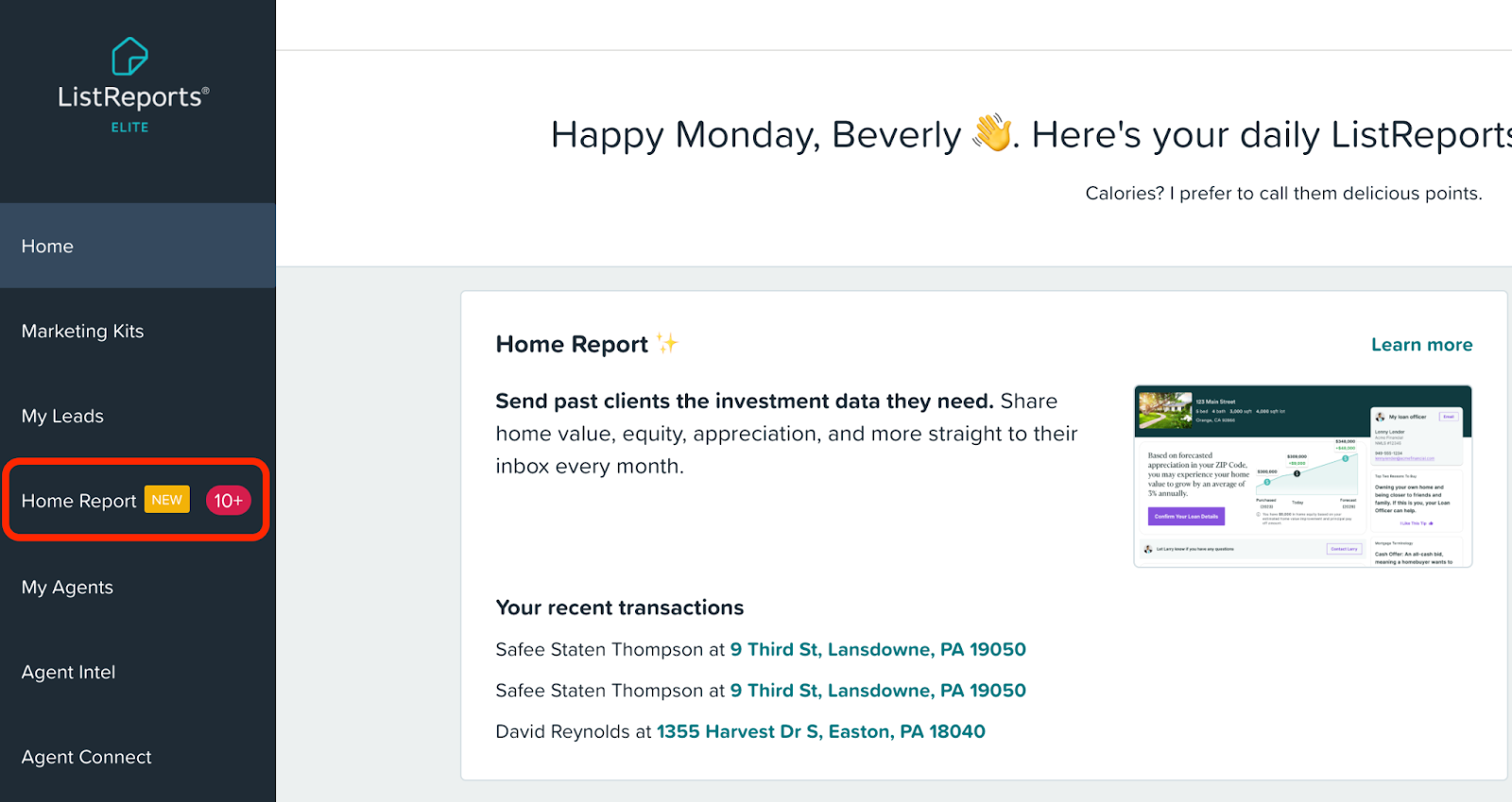Click the ListReports house logo icon
This screenshot has width=1512, height=802.
(129, 57)
